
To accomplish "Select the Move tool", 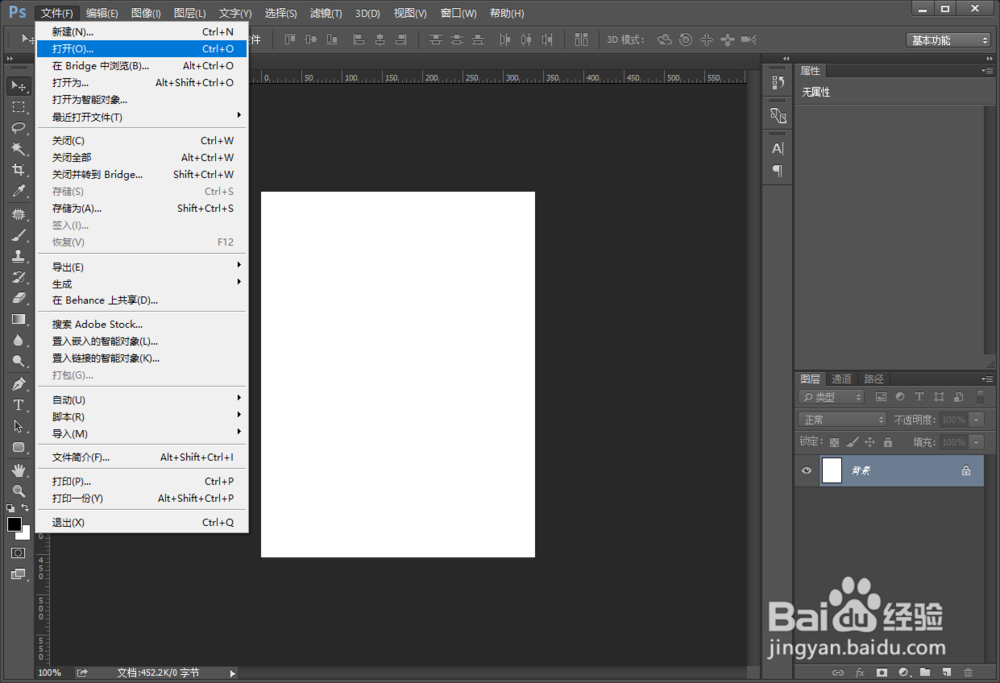I will [x=18, y=86].
